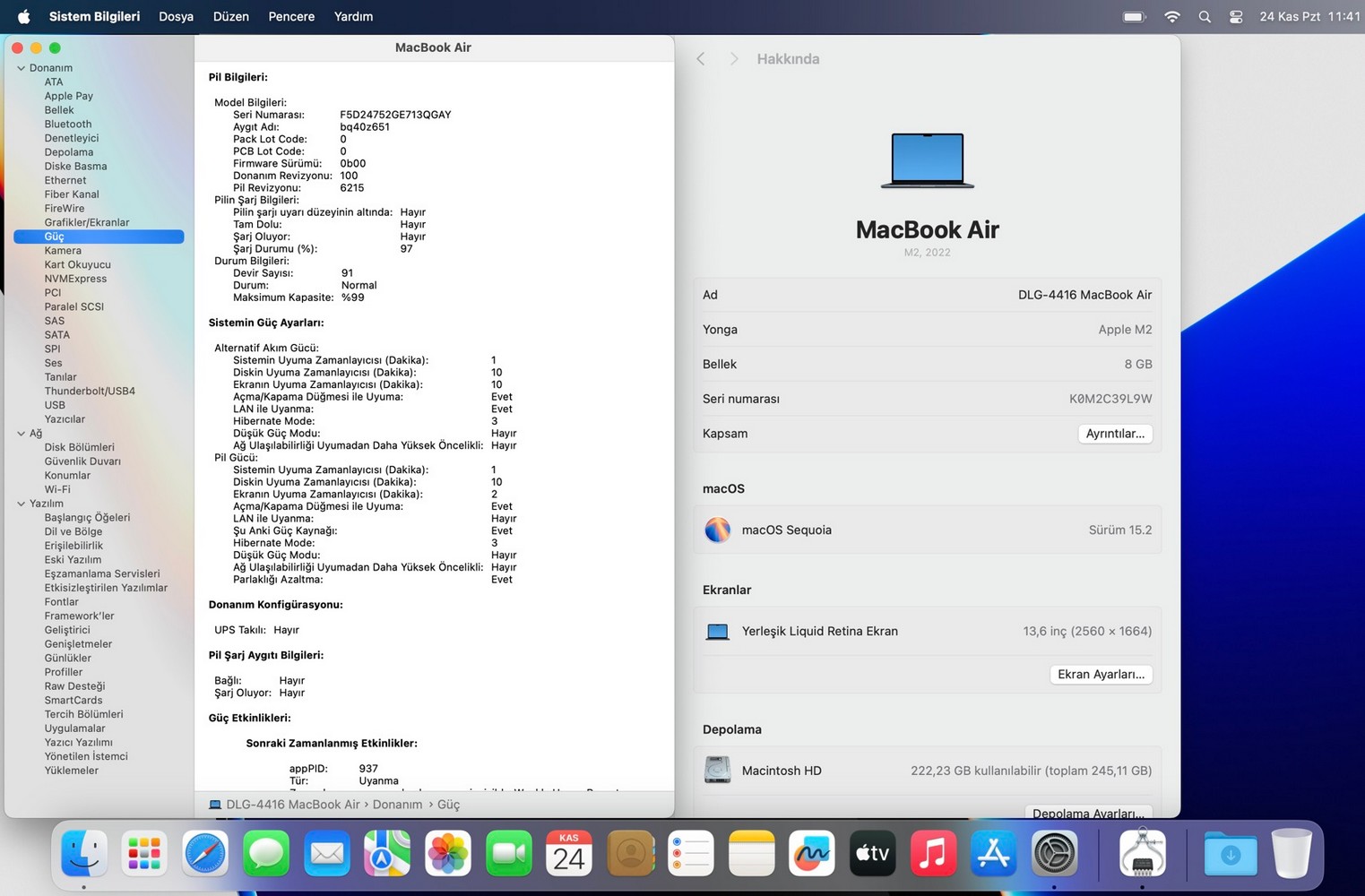Viewport: 1365px width, 896px height.
Task: Open the Pencere menu
Action: pyautogui.click(x=291, y=17)
